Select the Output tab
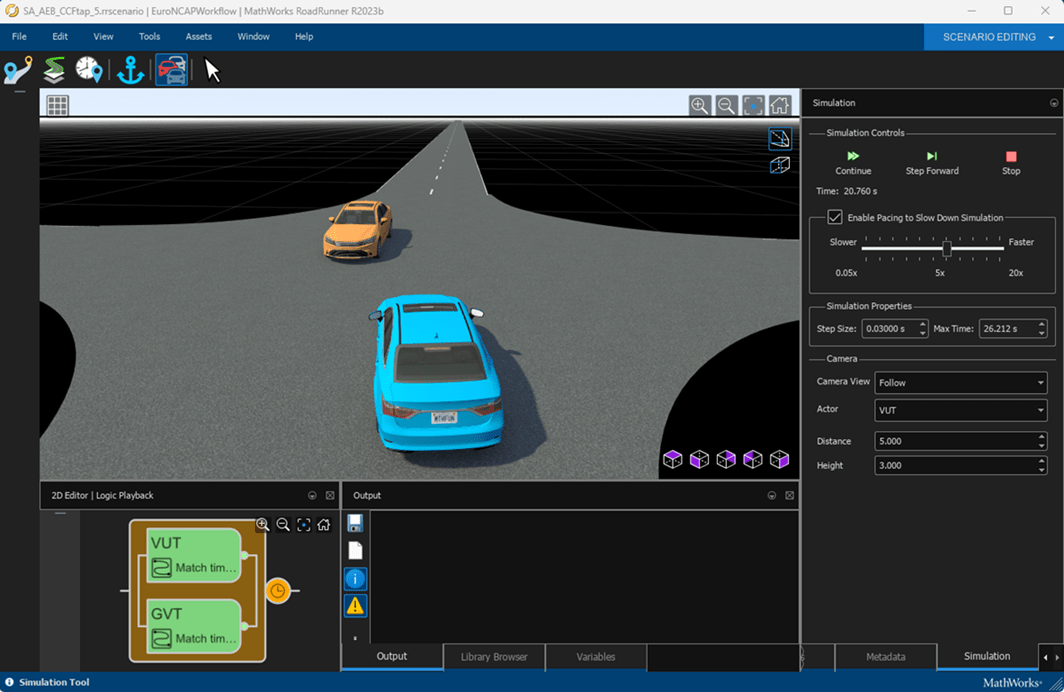Viewport: 1064px width, 692px height. tap(392, 656)
